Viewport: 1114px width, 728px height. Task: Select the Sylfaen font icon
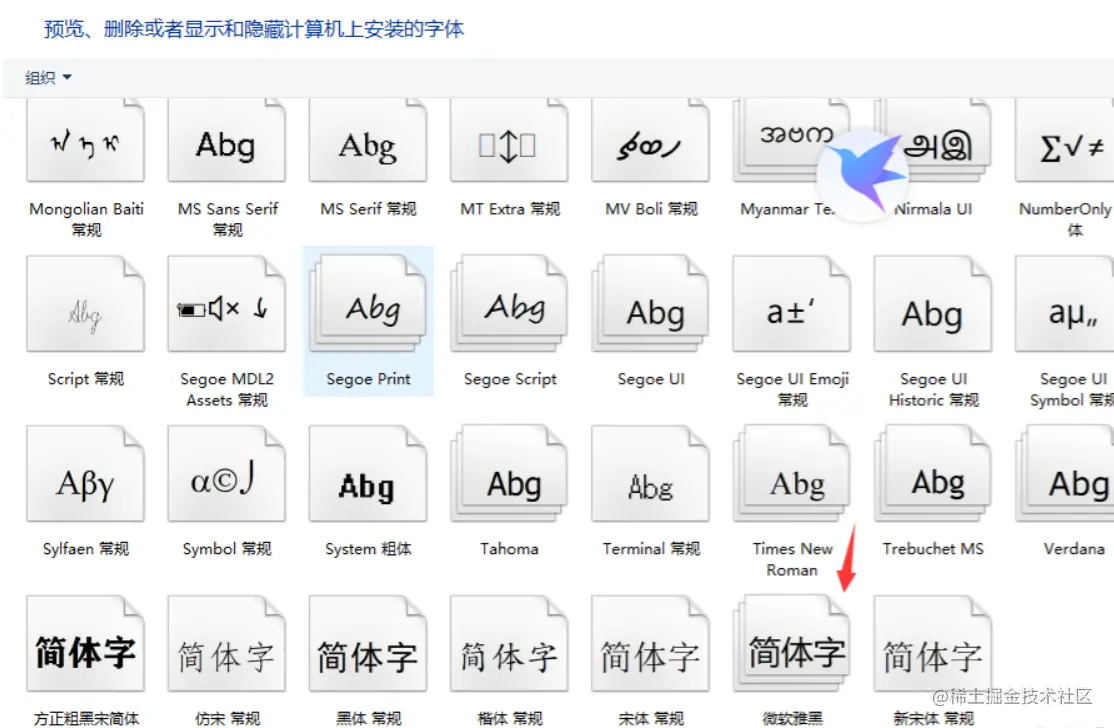coord(86,474)
